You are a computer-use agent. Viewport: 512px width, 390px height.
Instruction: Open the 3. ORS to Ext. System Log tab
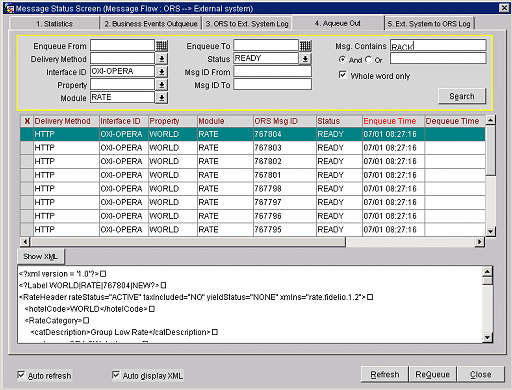pos(247,24)
